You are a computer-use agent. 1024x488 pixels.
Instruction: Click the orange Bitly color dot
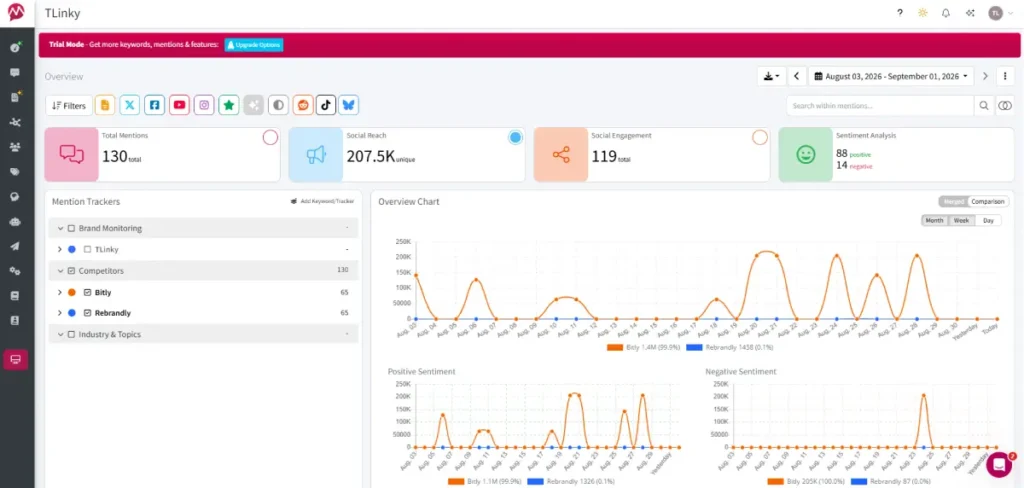[72, 293]
